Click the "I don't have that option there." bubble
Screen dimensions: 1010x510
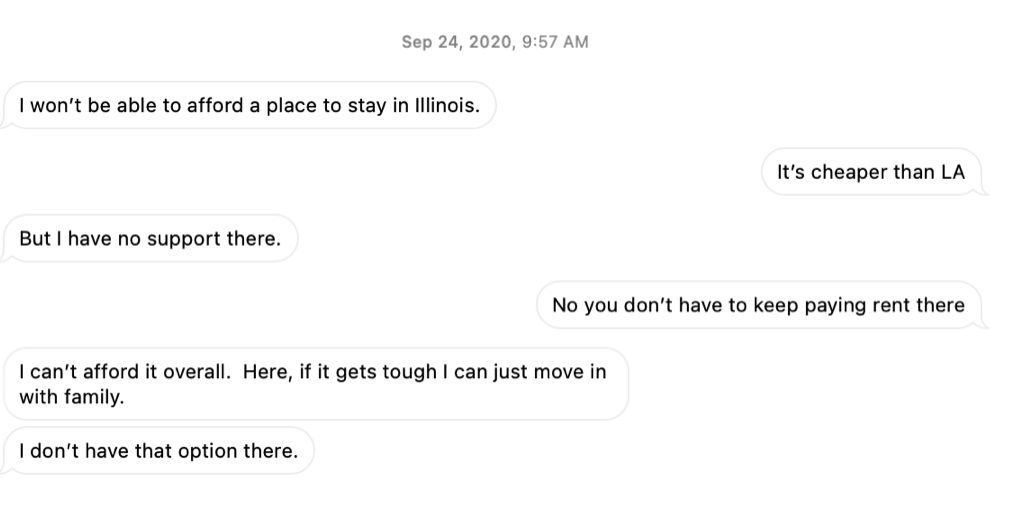(158, 451)
